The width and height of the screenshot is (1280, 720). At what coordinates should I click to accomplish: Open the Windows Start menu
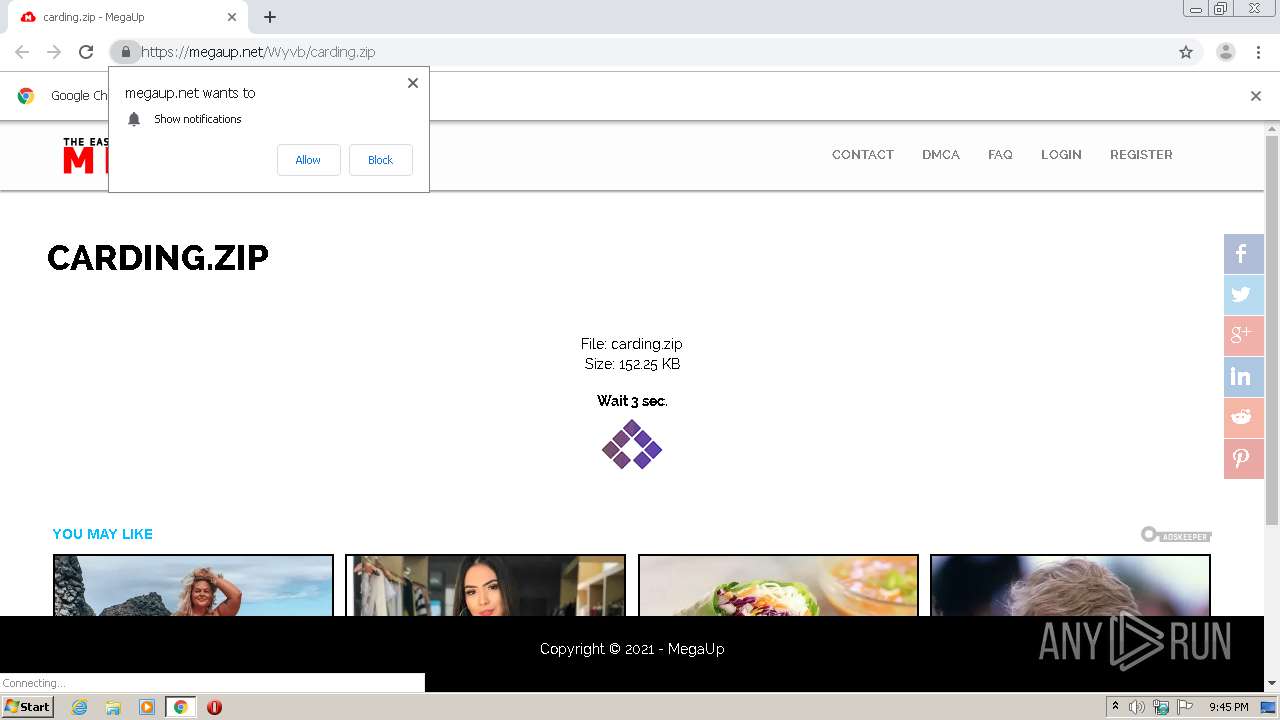pyautogui.click(x=27, y=707)
